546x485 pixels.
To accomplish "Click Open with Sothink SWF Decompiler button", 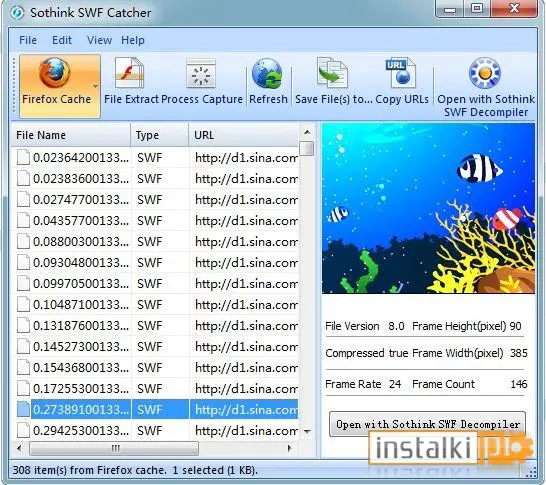I will pyautogui.click(x=428, y=424).
